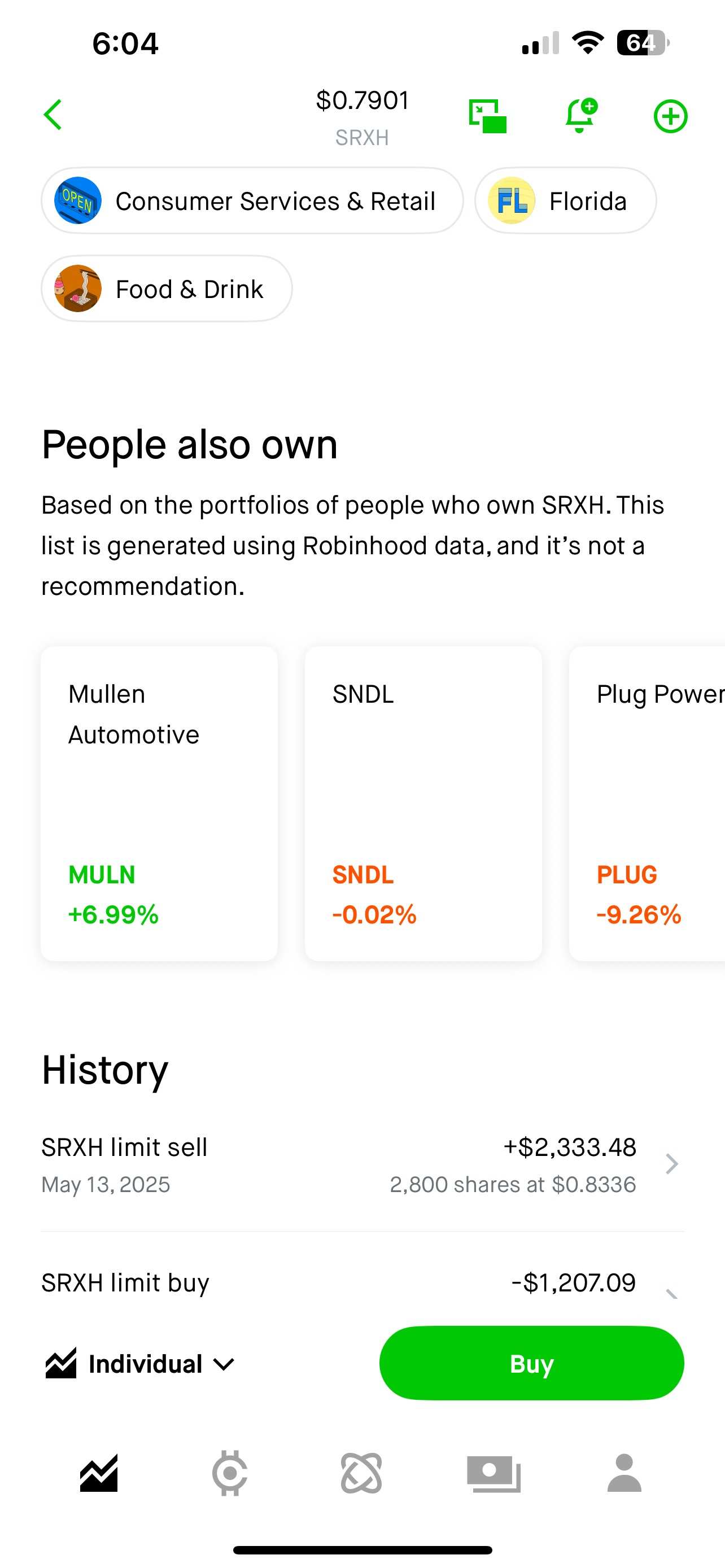The width and height of the screenshot is (725, 1568).
Task: Select the Florida tag chip
Action: pos(566,201)
